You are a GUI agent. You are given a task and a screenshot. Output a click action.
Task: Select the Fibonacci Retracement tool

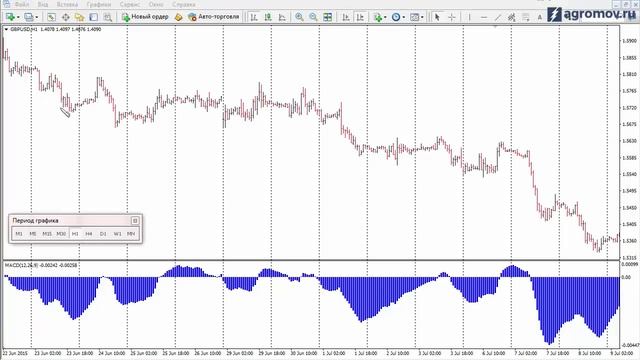526,17
